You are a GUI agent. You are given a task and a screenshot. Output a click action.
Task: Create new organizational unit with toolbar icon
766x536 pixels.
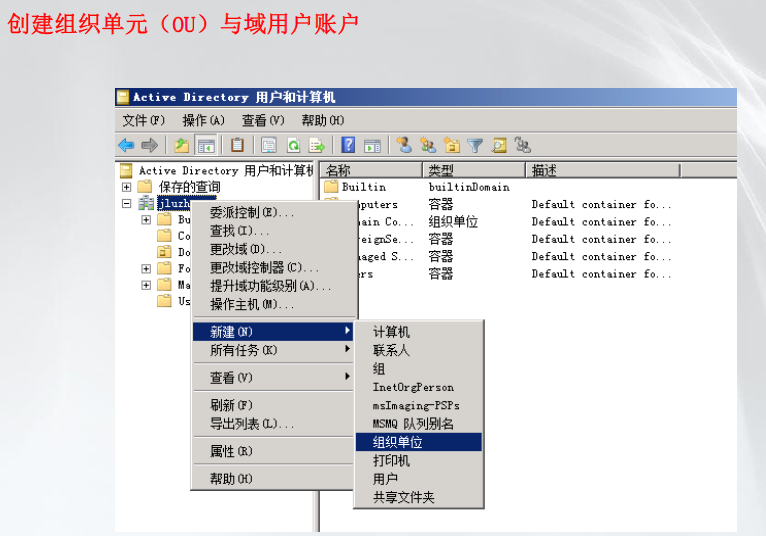(x=452, y=145)
